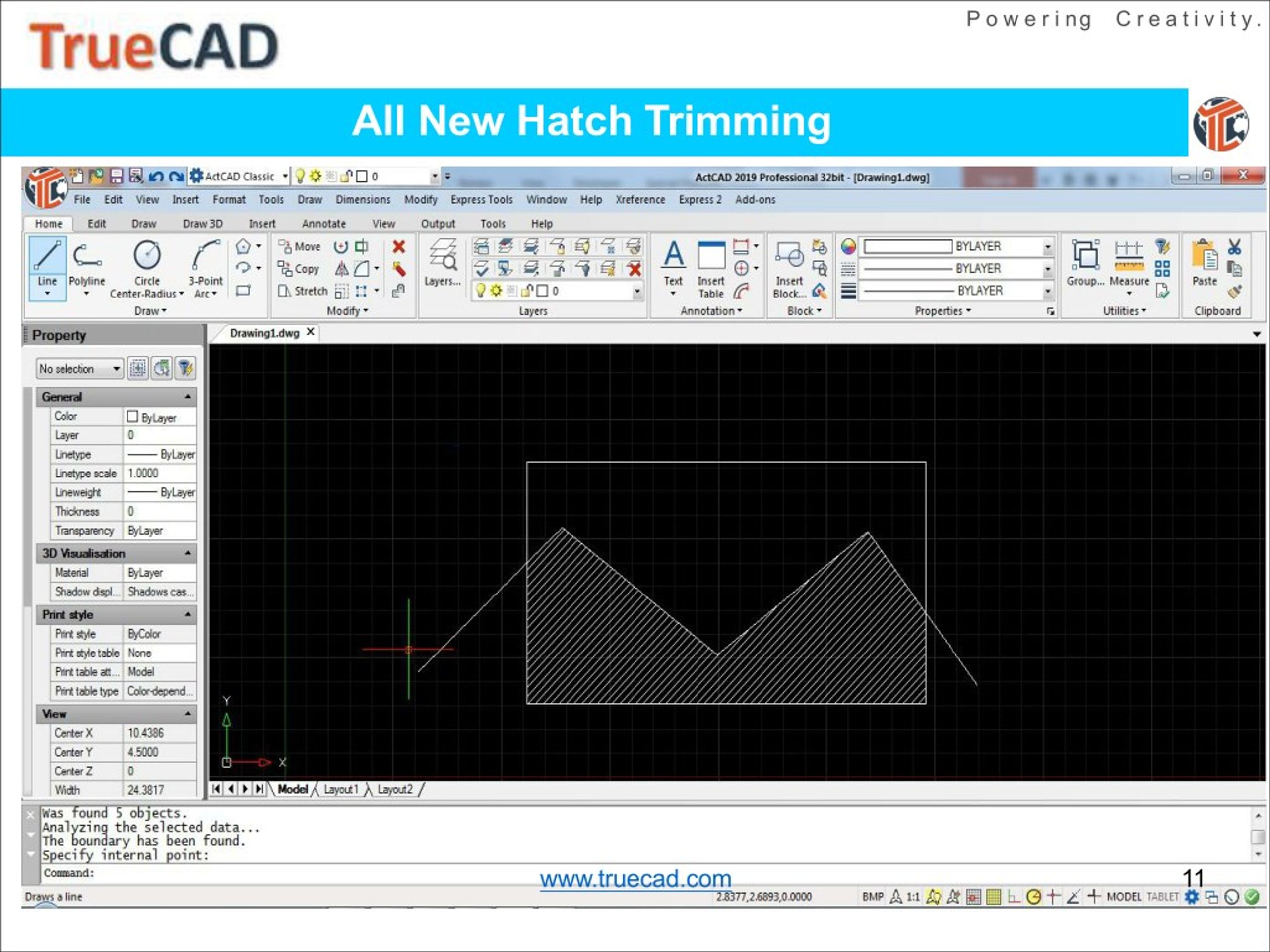Open the lineweight BYLAYER dropdown
The width and height of the screenshot is (1270, 952).
1048,291
